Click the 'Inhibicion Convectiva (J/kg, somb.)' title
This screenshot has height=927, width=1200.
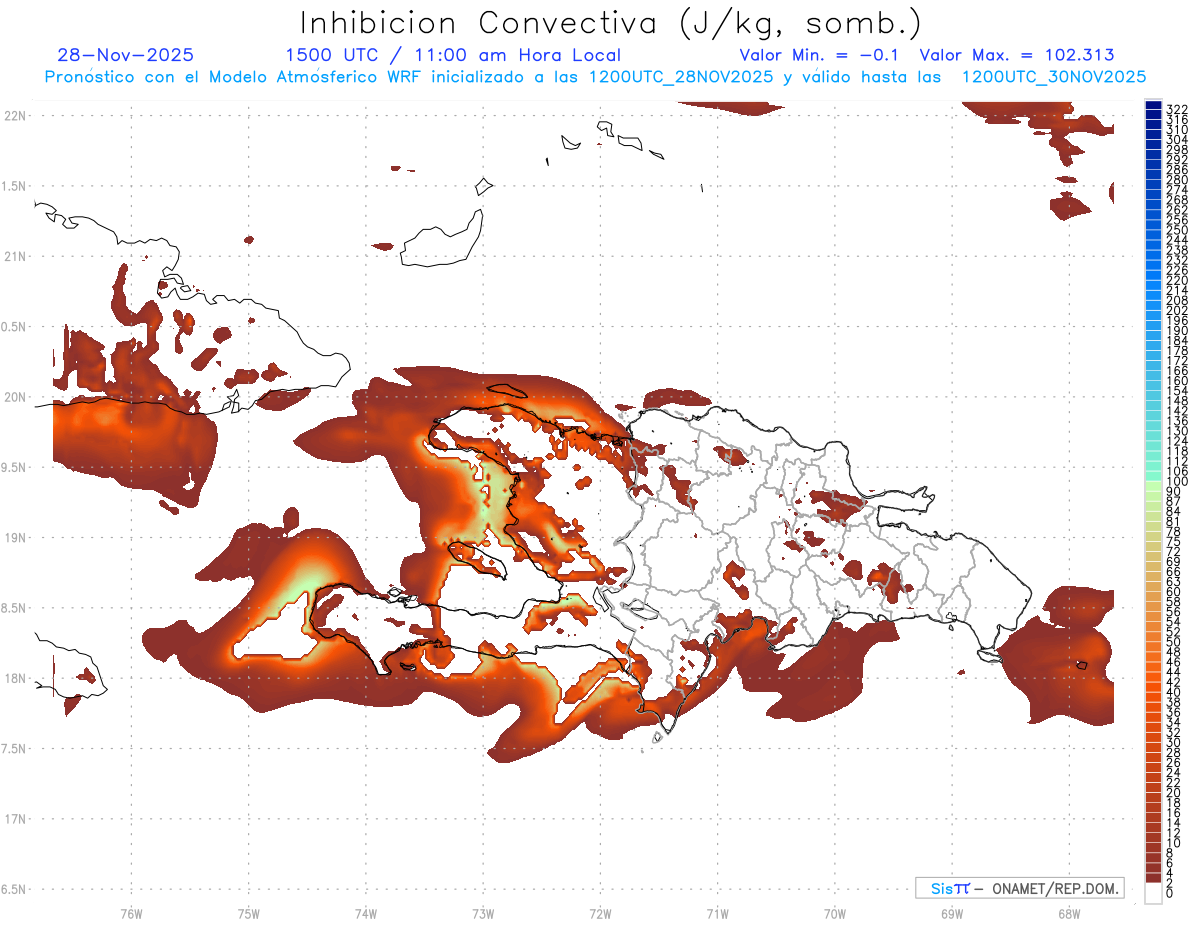(611, 23)
